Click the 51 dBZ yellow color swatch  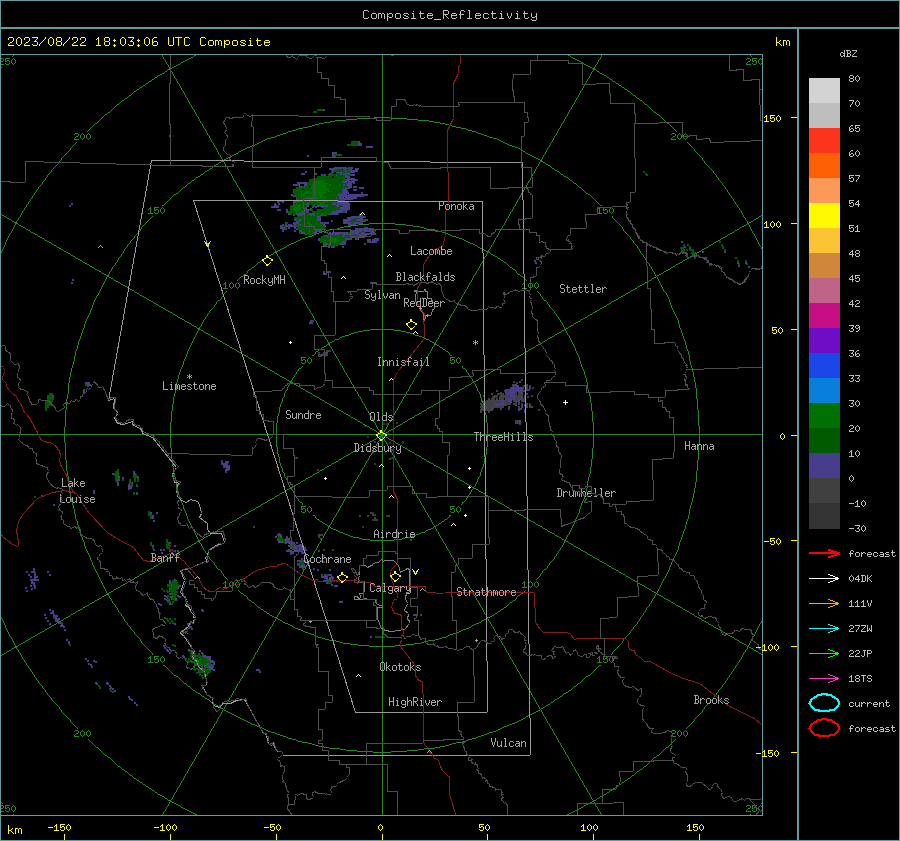coord(824,216)
